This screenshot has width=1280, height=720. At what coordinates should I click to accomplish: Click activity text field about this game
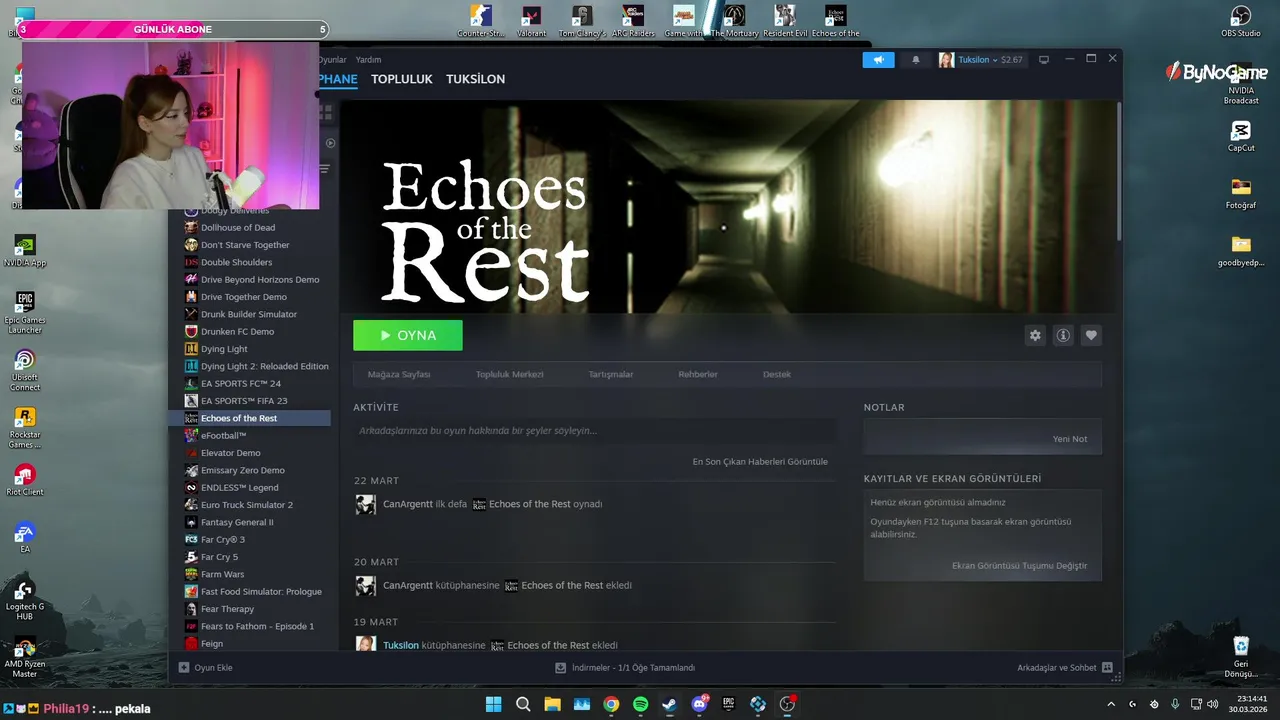(595, 431)
